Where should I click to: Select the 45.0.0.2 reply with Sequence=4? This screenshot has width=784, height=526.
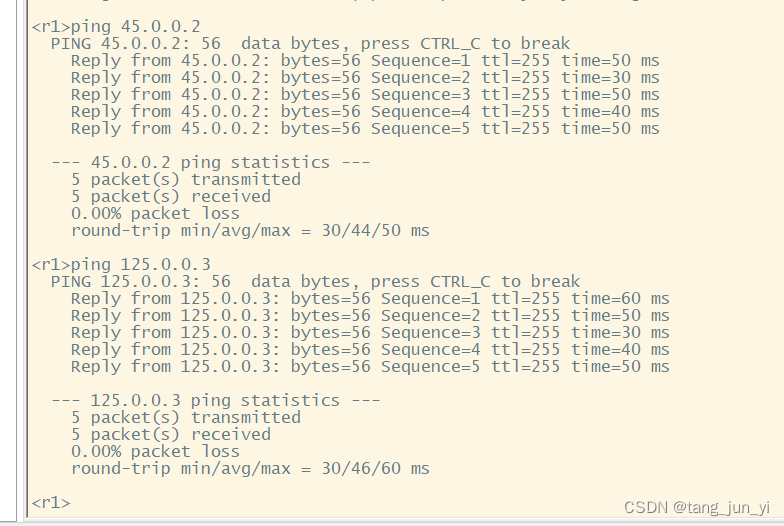pyautogui.click(x=365, y=112)
